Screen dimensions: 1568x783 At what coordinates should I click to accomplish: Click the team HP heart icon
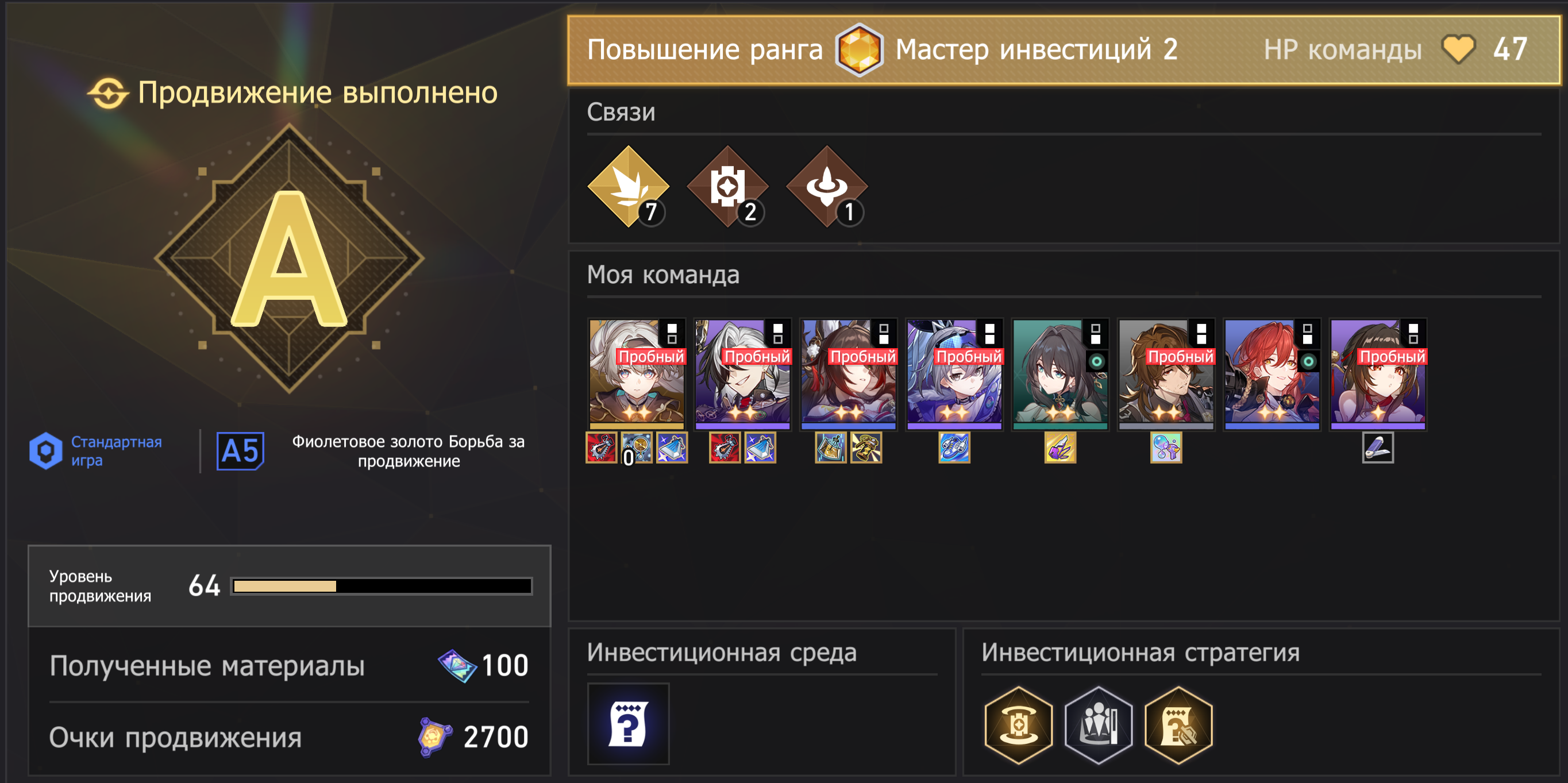(x=1458, y=49)
